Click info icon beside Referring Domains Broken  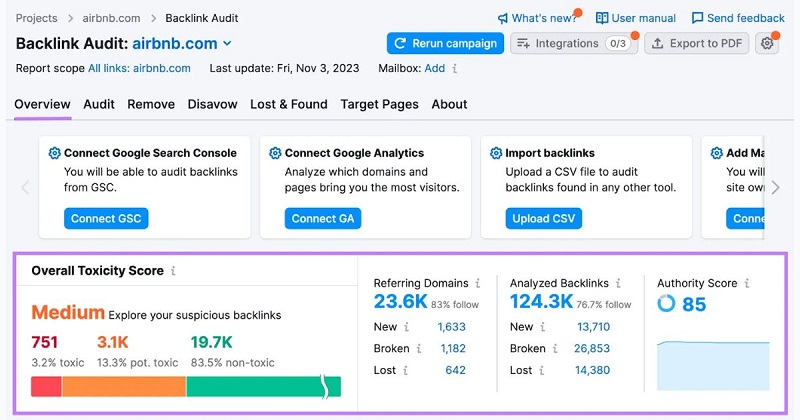click(419, 349)
